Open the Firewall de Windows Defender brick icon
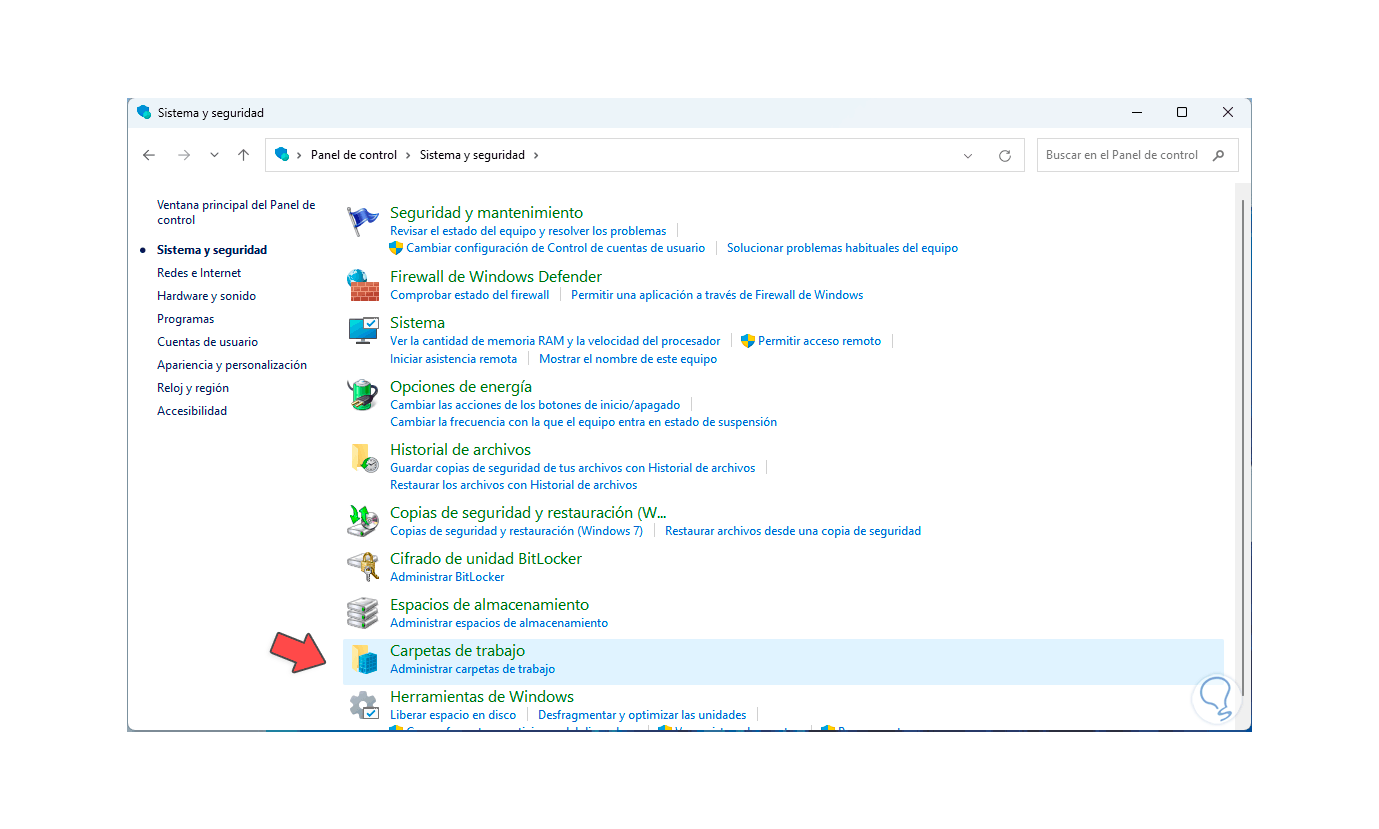 click(363, 285)
